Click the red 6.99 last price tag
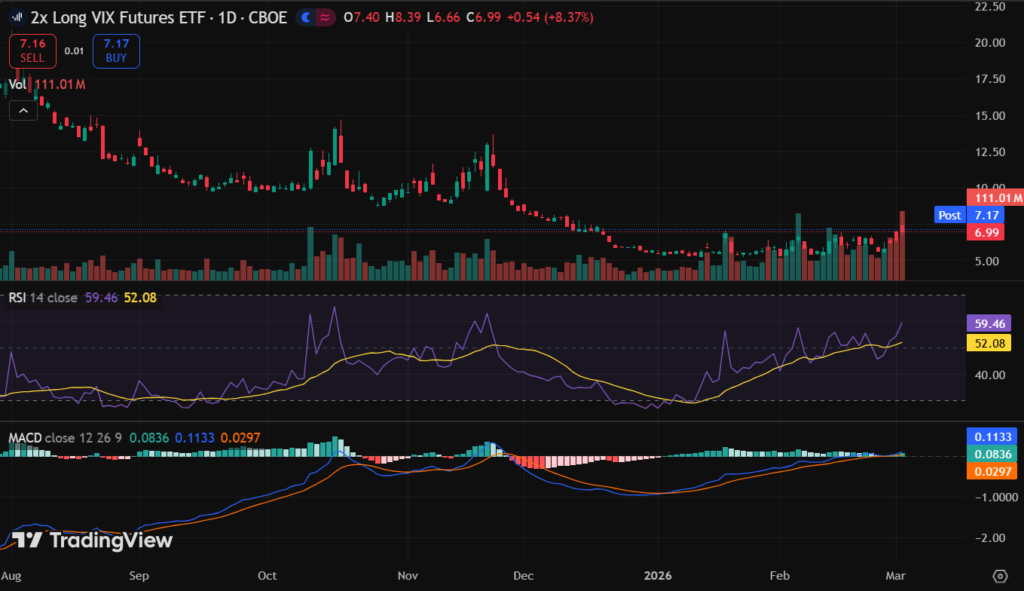 (x=988, y=232)
